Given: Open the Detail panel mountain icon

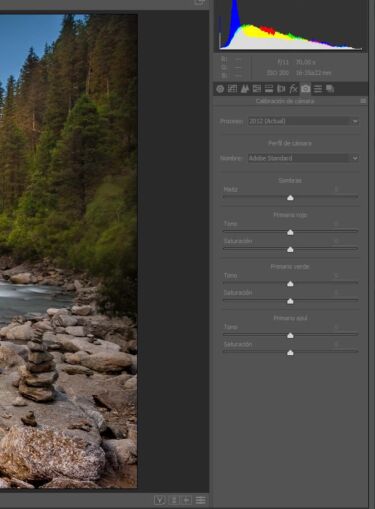Looking at the screenshot, I should tap(245, 89).
